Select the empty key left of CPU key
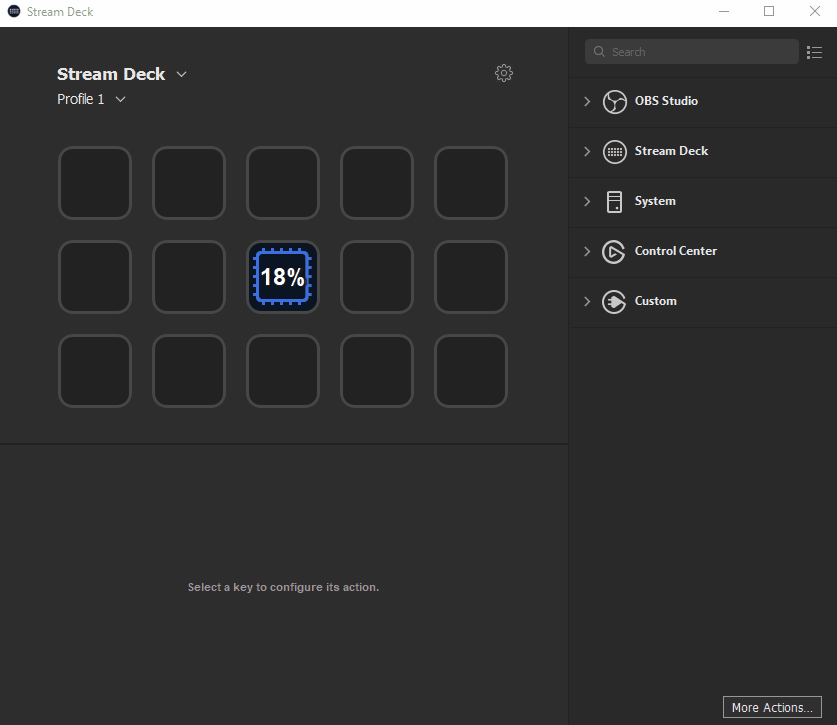The width and height of the screenshot is (837, 725). click(x=189, y=277)
